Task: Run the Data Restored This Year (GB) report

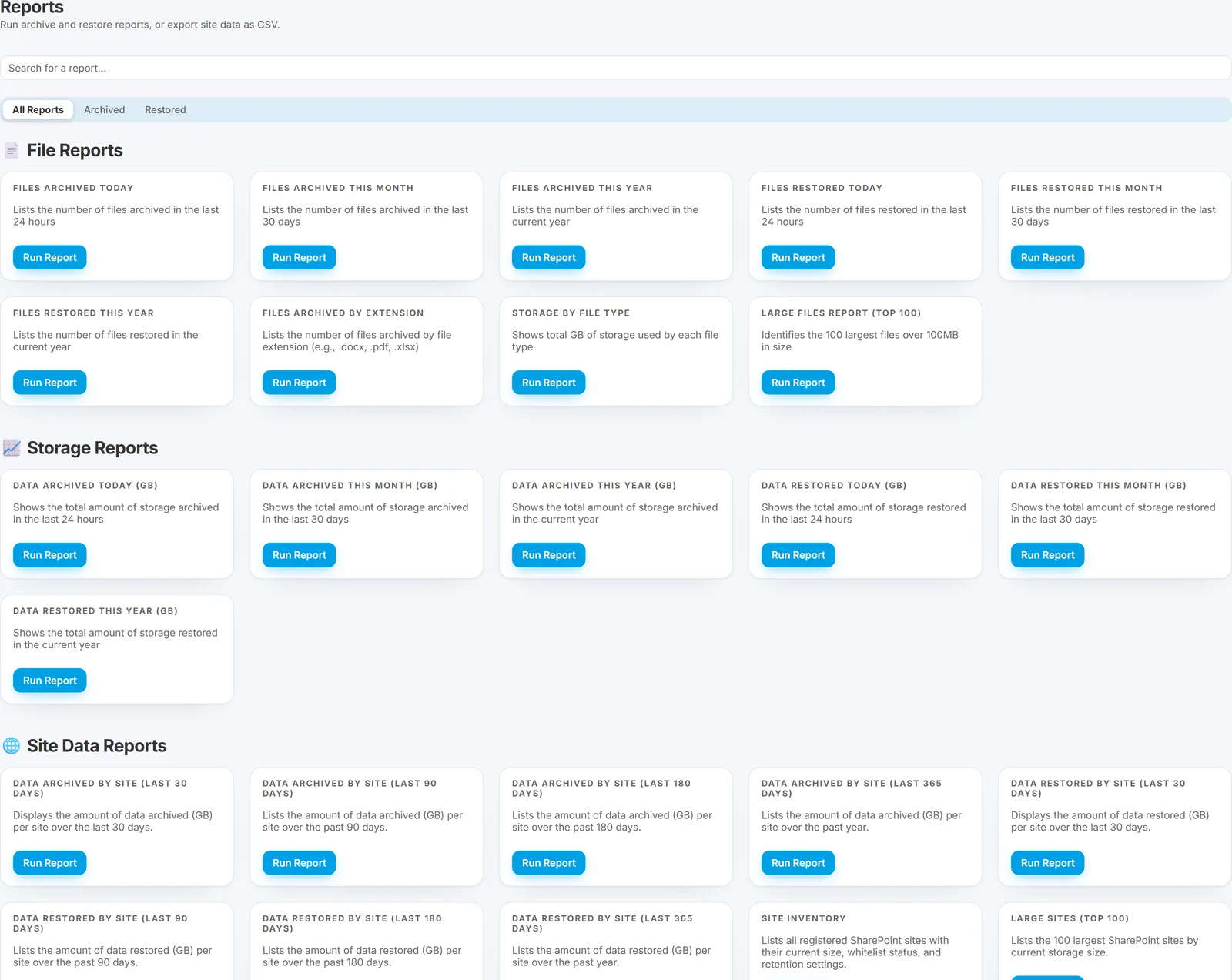Action: [50, 681]
